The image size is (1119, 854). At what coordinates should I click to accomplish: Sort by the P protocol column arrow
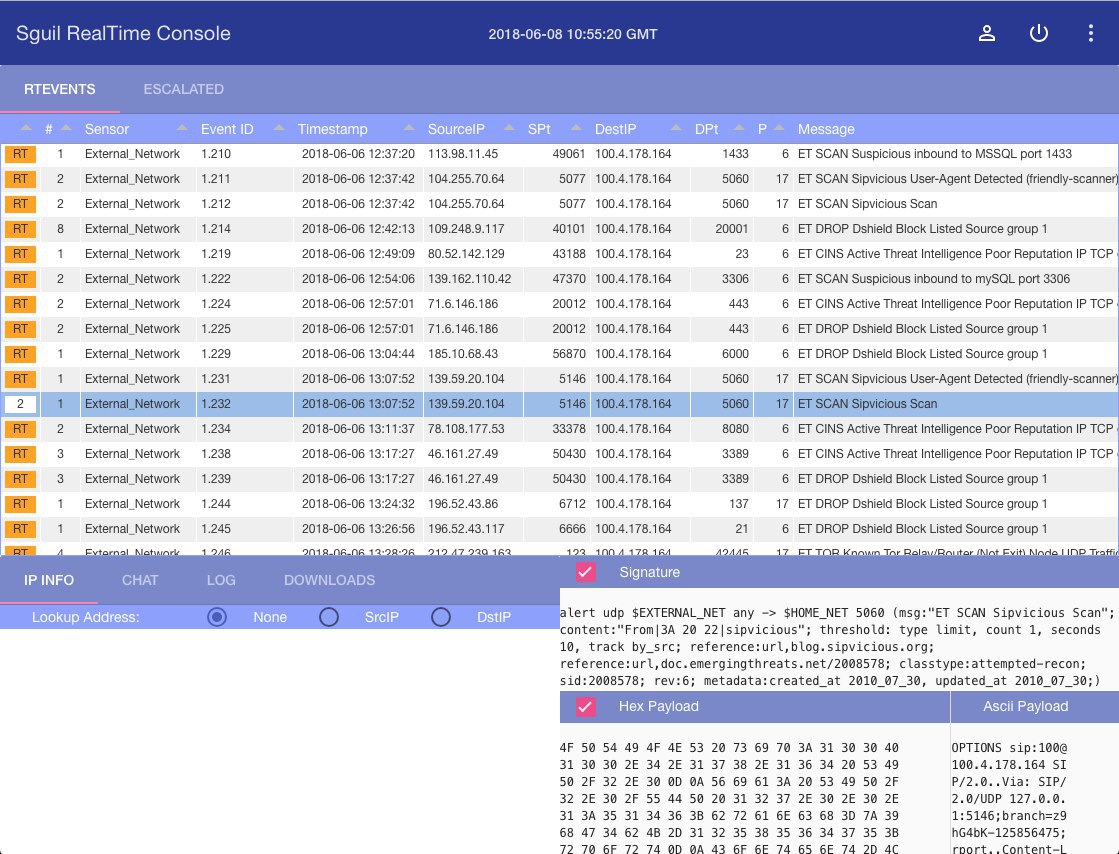[x=779, y=128]
